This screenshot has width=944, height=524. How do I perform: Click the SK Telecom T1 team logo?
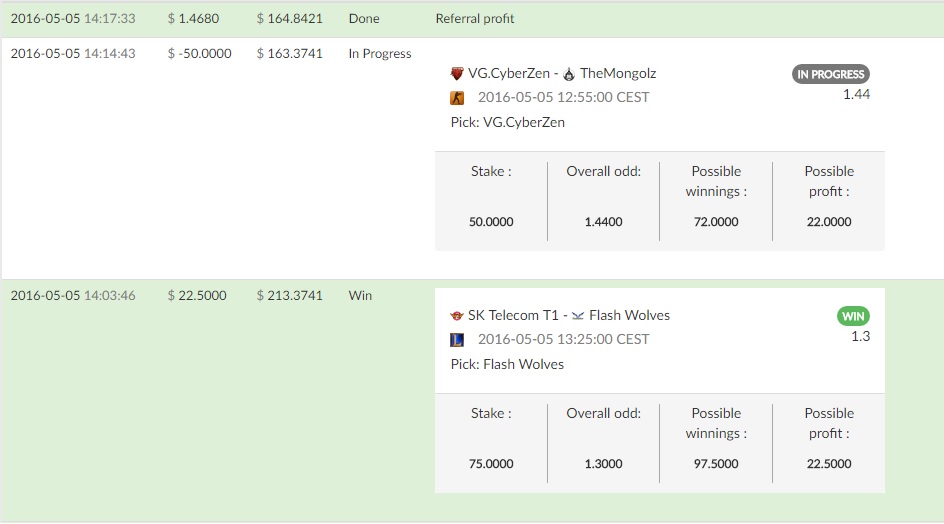click(457, 316)
